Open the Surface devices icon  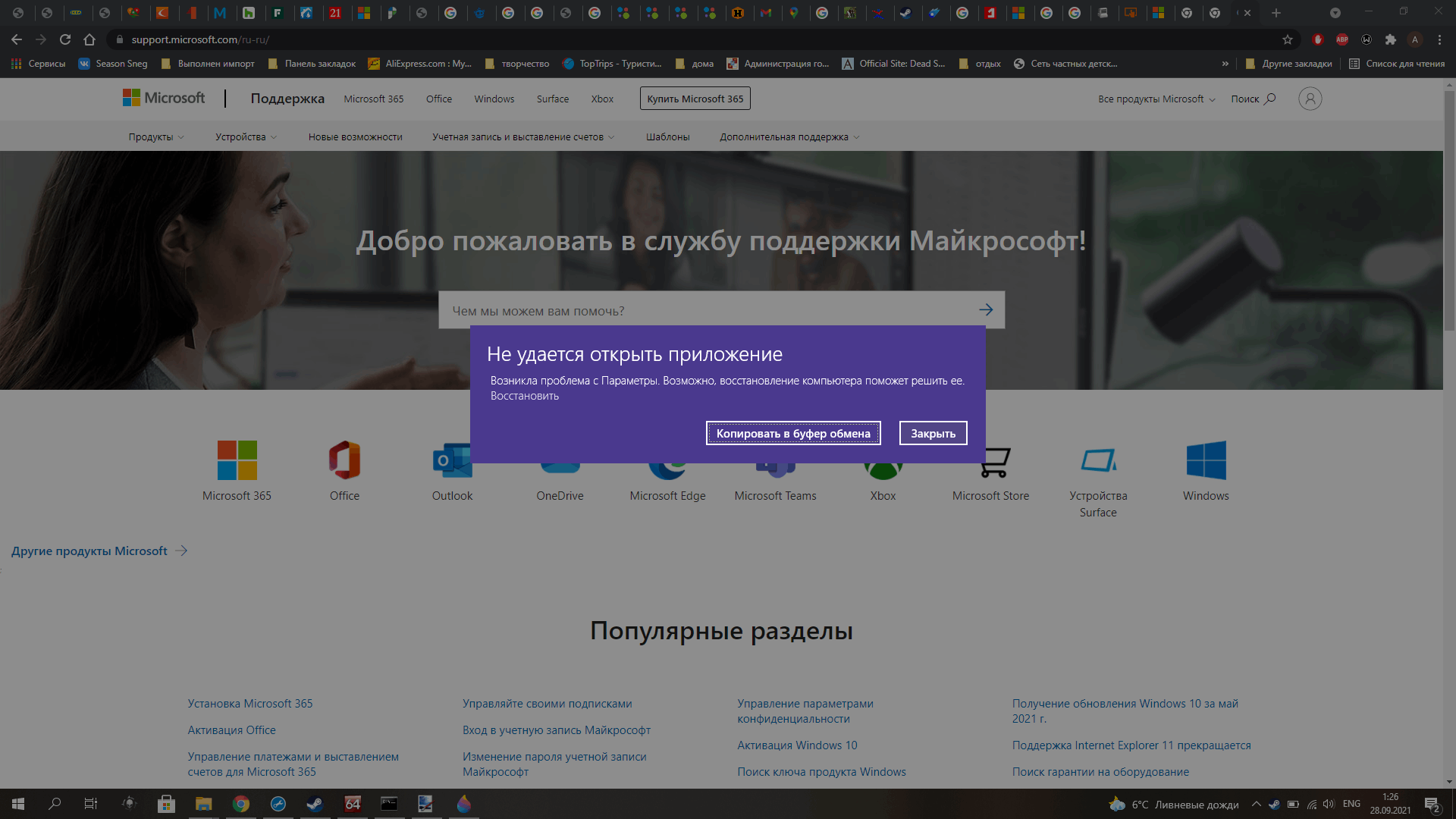(x=1098, y=460)
